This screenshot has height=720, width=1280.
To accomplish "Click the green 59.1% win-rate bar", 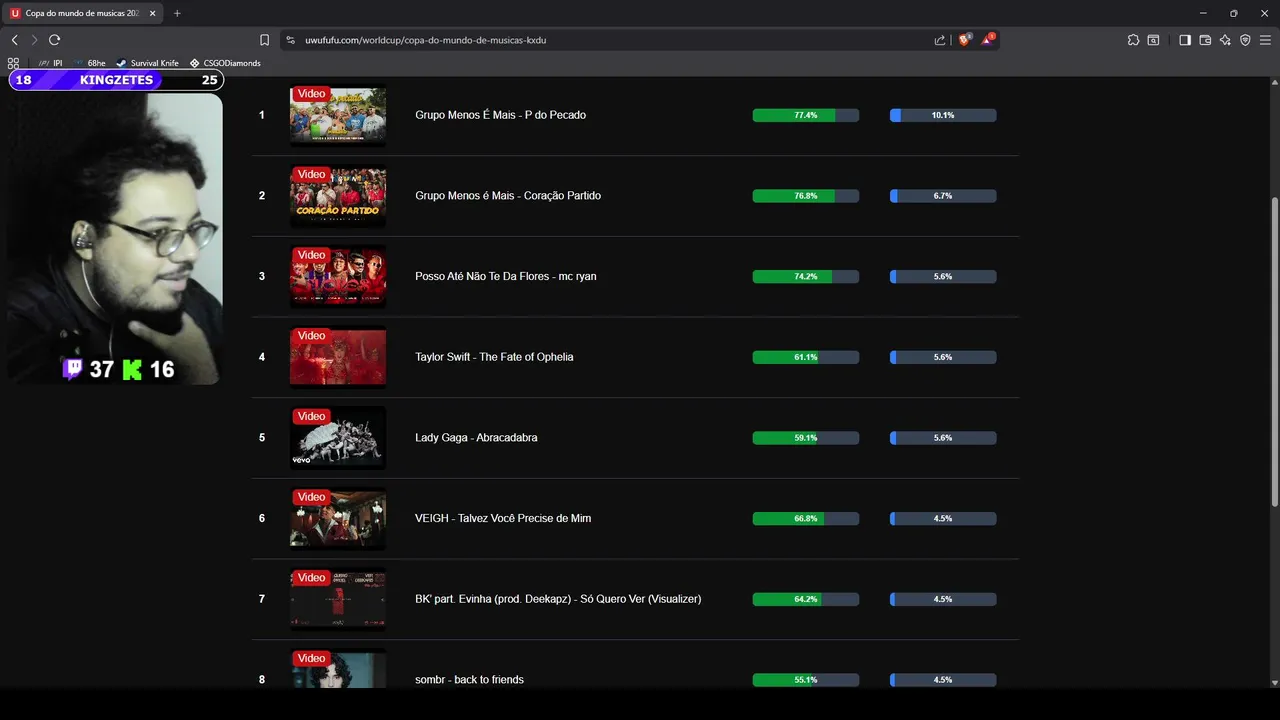I will coord(806,438).
